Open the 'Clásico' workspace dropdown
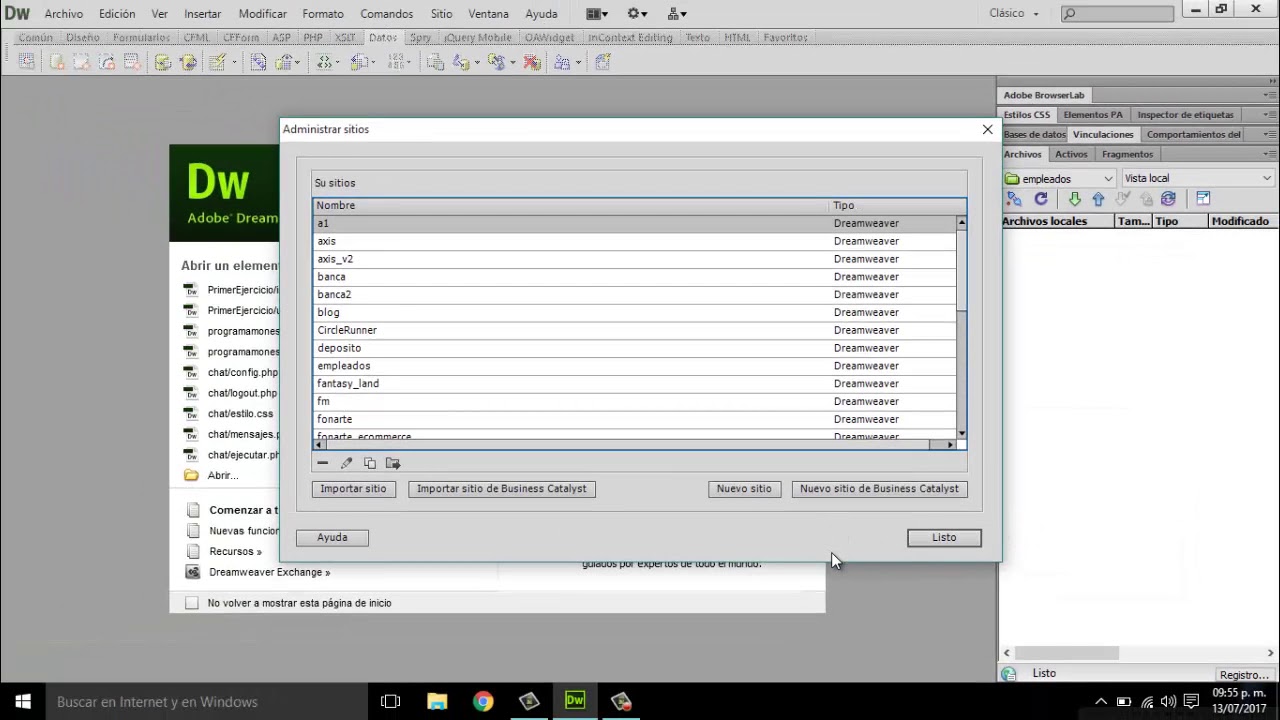Image resolution: width=1280 pixels, height=720 pixels. tap(1014, 14)
